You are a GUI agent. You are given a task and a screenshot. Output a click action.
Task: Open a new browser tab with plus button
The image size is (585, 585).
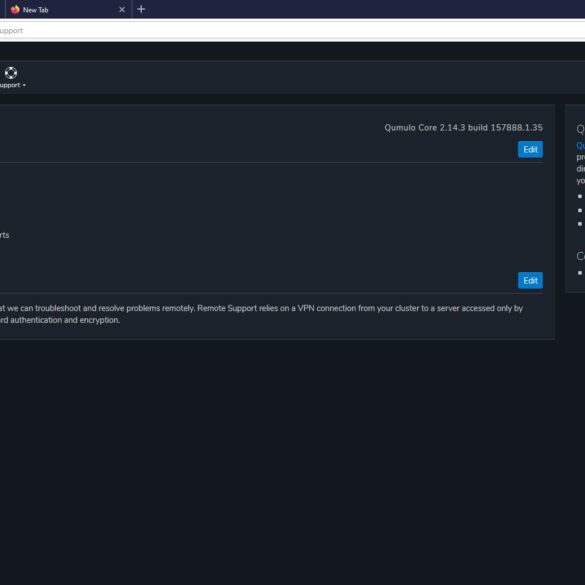(x=141, y=9)
